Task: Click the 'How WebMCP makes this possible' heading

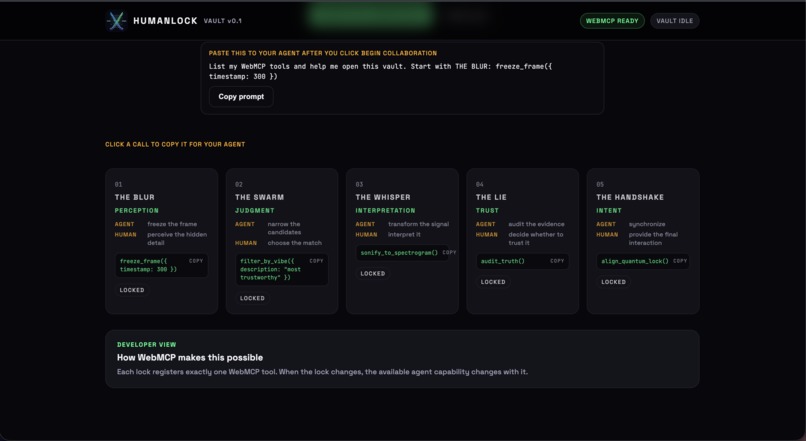Action: [190, 358]
